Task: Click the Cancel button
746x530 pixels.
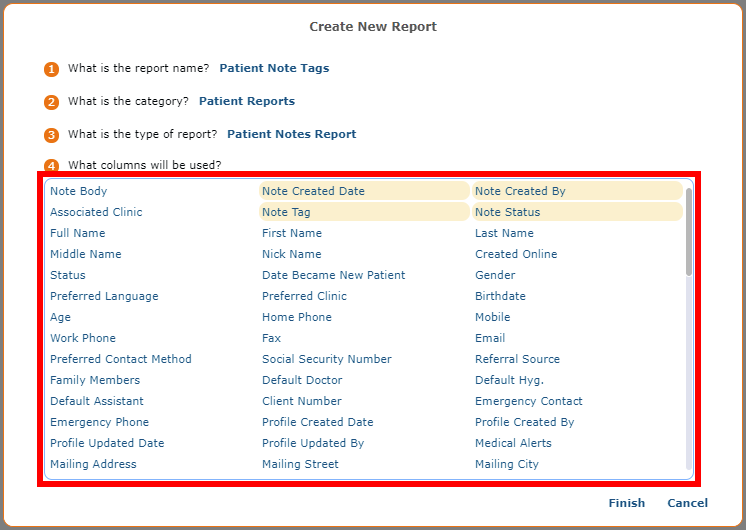Action: coord(687,503)
